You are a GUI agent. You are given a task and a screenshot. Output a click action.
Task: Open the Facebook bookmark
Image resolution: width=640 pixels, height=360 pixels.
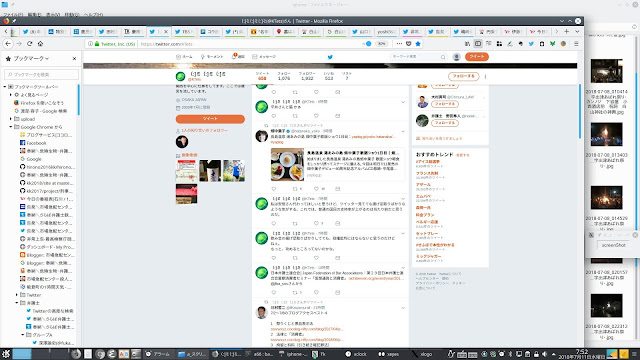(33, 143)
